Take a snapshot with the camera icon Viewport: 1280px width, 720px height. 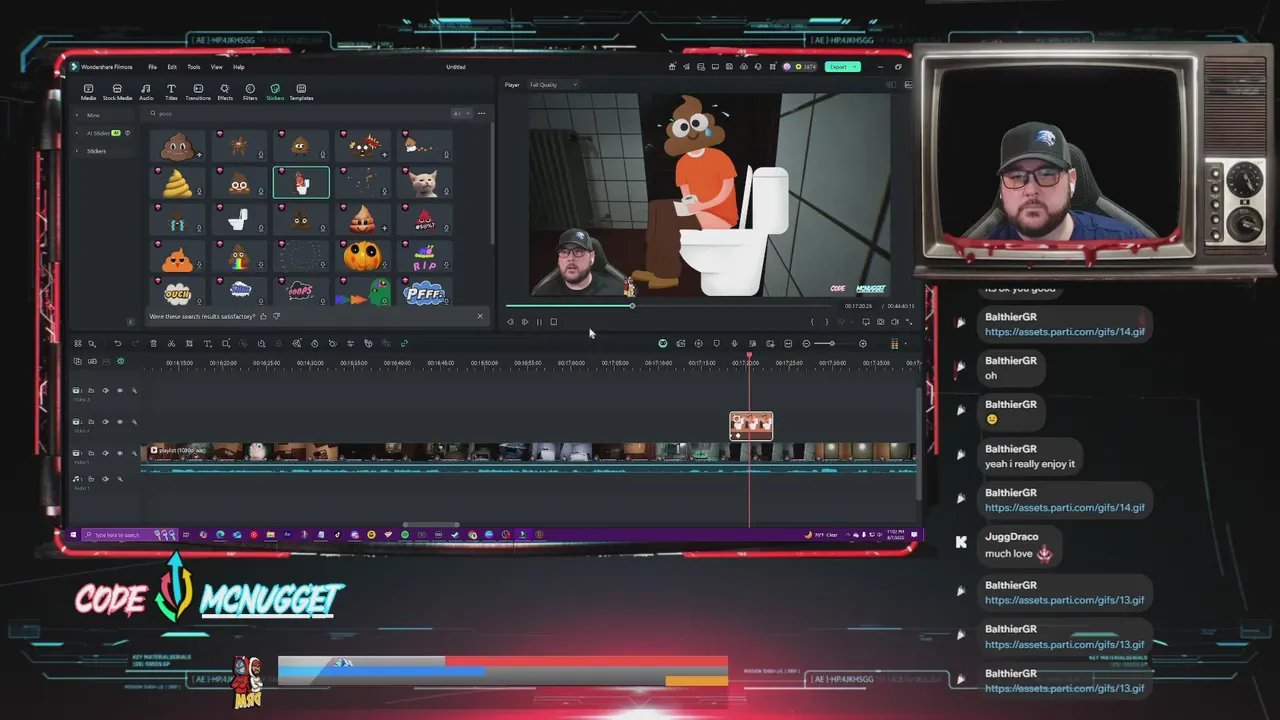(880, 322)
